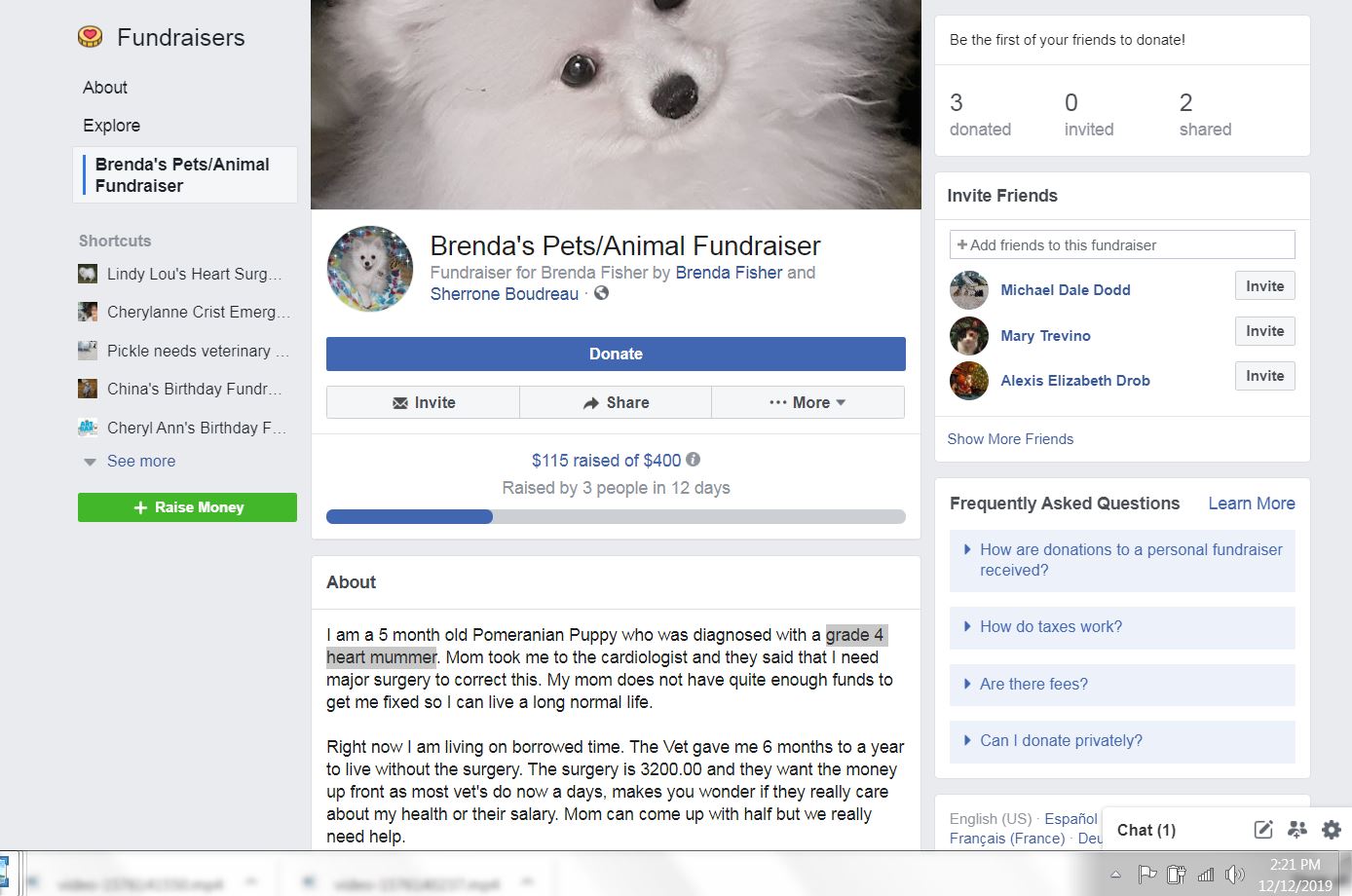Click the 0 invited count
Image resolution: width=1352 pixels, height=896 pixels.
[x=1088, y=114]
